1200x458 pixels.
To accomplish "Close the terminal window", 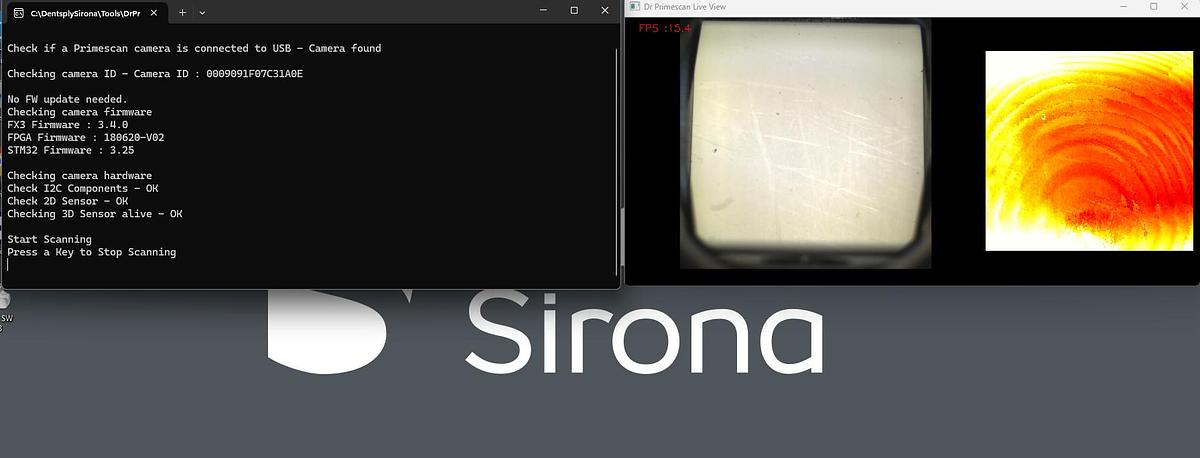I will [x=605, y=10].
